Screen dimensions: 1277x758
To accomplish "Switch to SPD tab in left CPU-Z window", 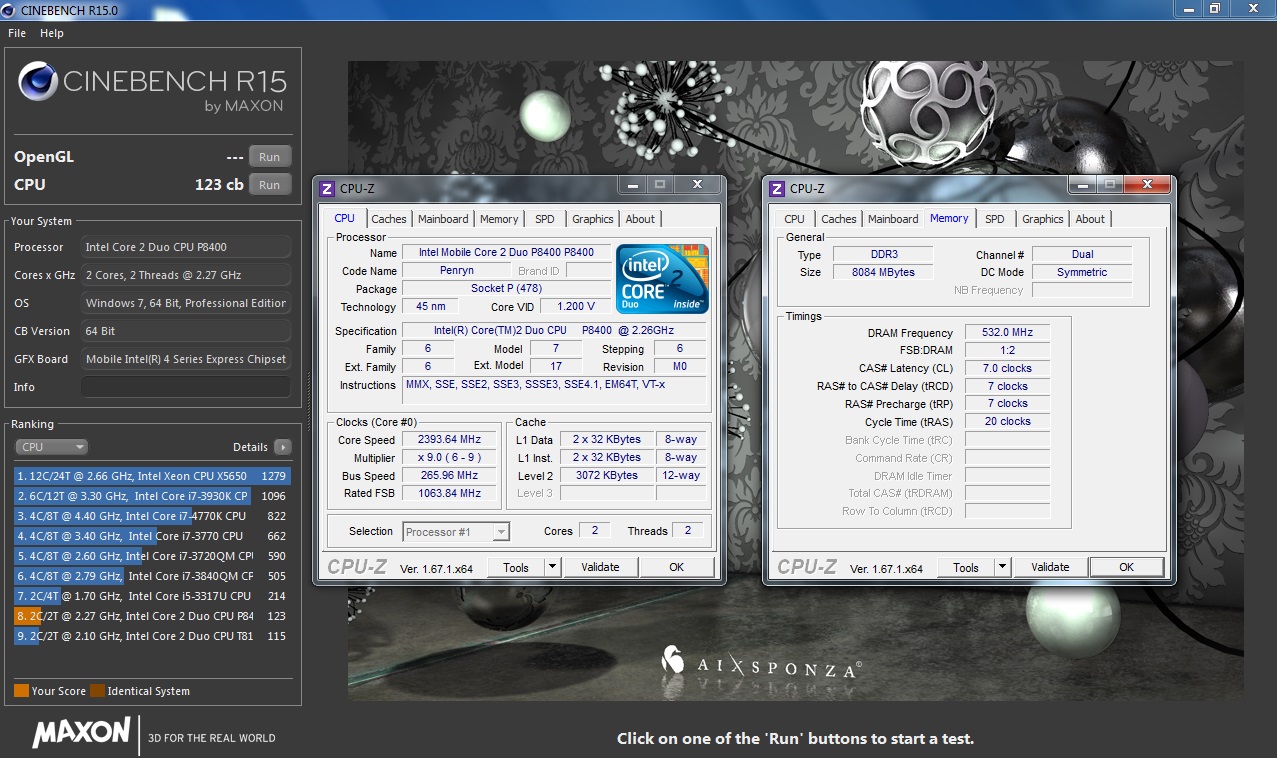I will tap(544, 219).
